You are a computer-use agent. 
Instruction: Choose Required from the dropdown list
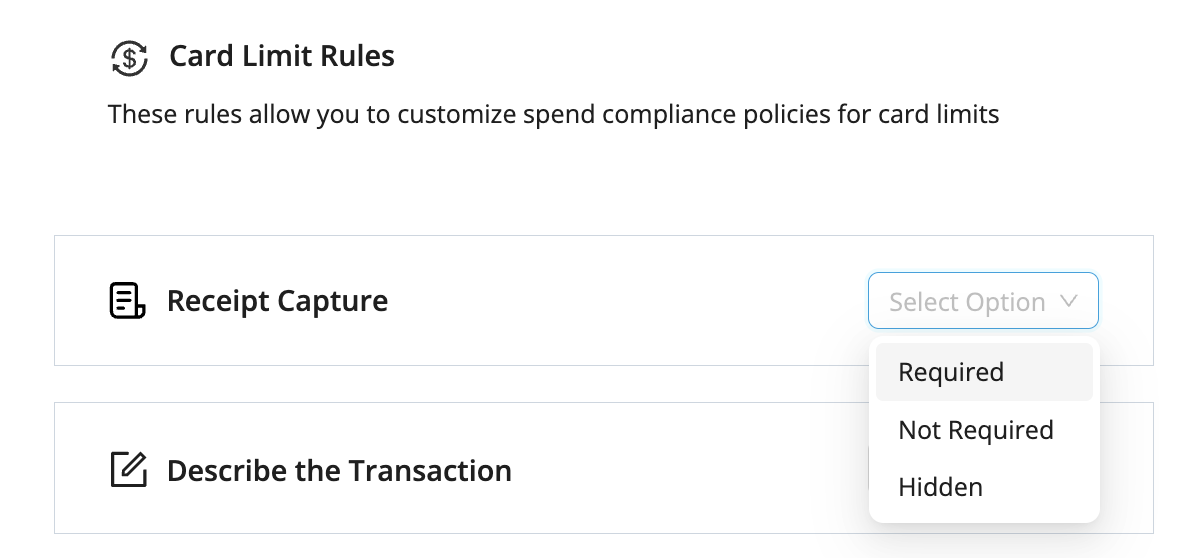tap(984, 372)
